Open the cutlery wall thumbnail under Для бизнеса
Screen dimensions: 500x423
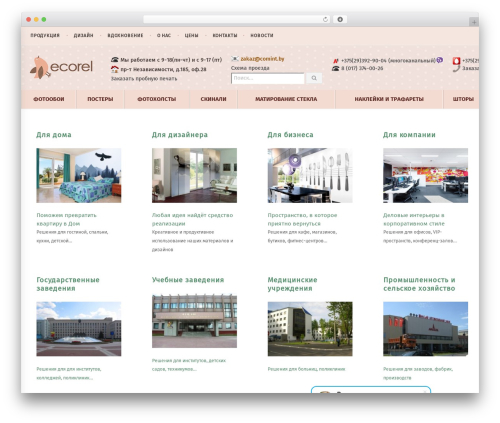coord(310,175)
